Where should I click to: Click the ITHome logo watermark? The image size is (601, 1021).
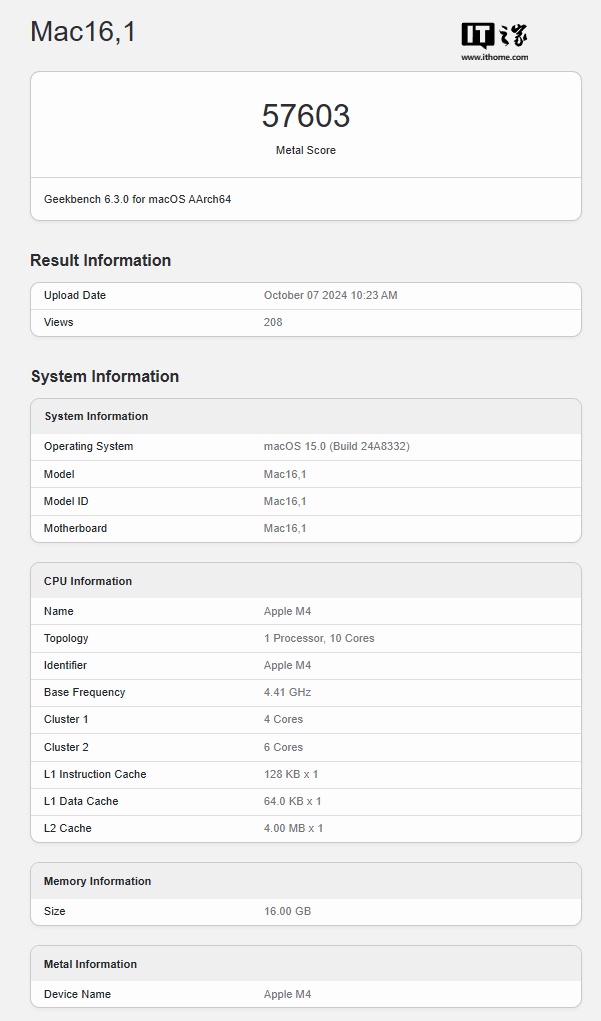pos(494,36)
